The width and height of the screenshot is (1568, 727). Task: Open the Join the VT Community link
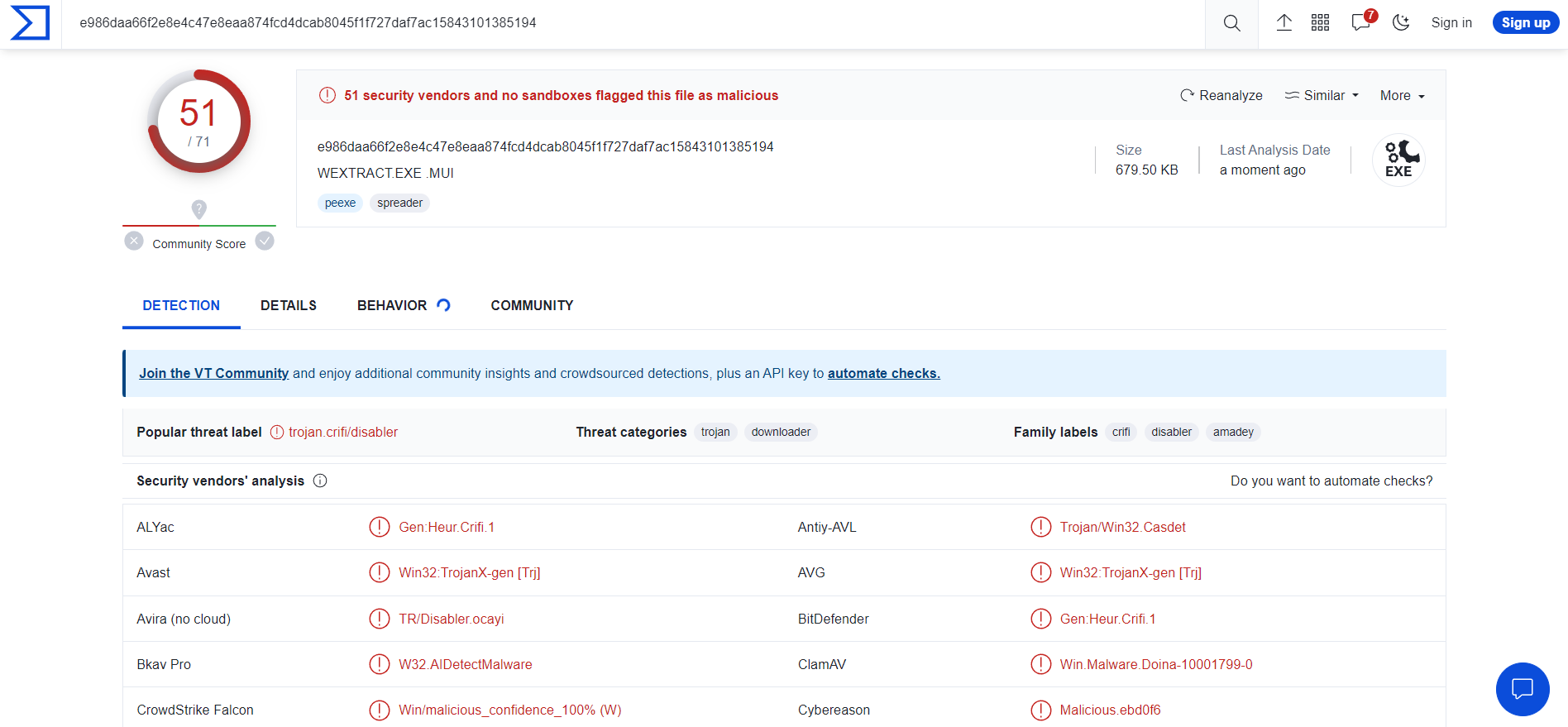pos(213,373)
